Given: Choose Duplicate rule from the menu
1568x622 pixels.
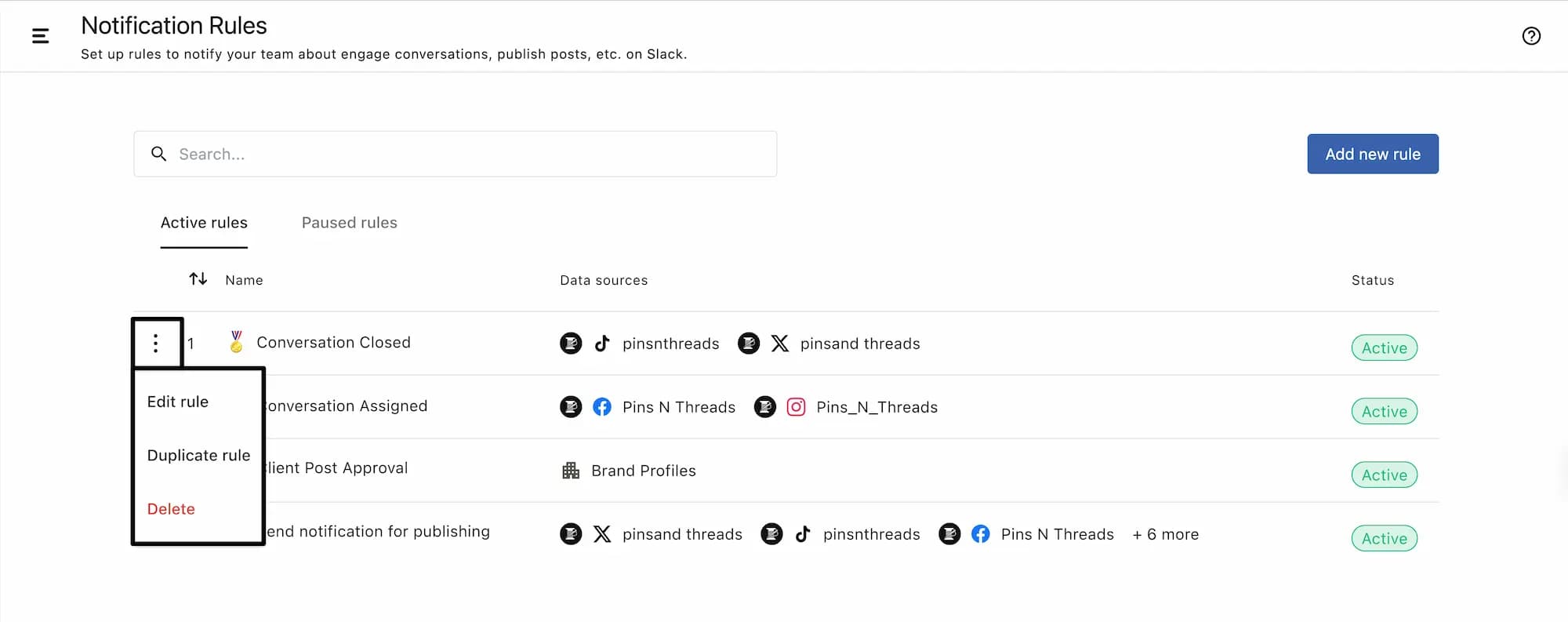Looking at the screenshot, I should pos(198,456).
